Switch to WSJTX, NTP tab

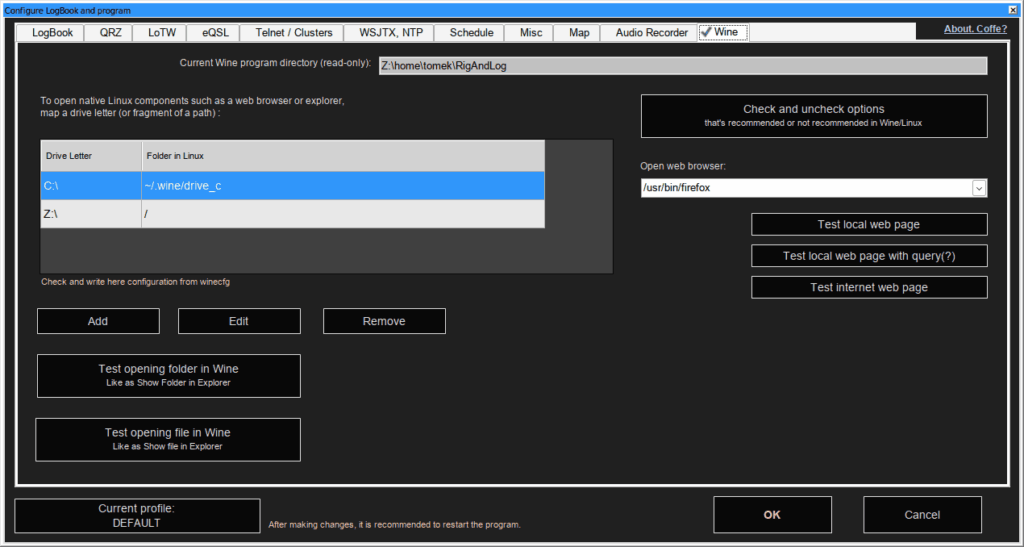tap(391, 33)
